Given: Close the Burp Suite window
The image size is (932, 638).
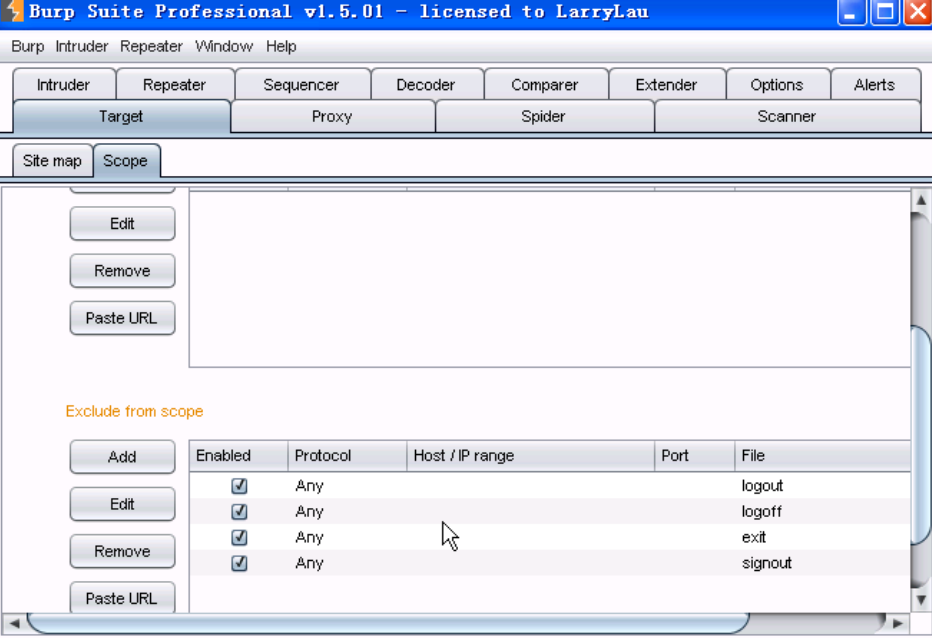Looking at the screenshot, I should click(918, 12).
